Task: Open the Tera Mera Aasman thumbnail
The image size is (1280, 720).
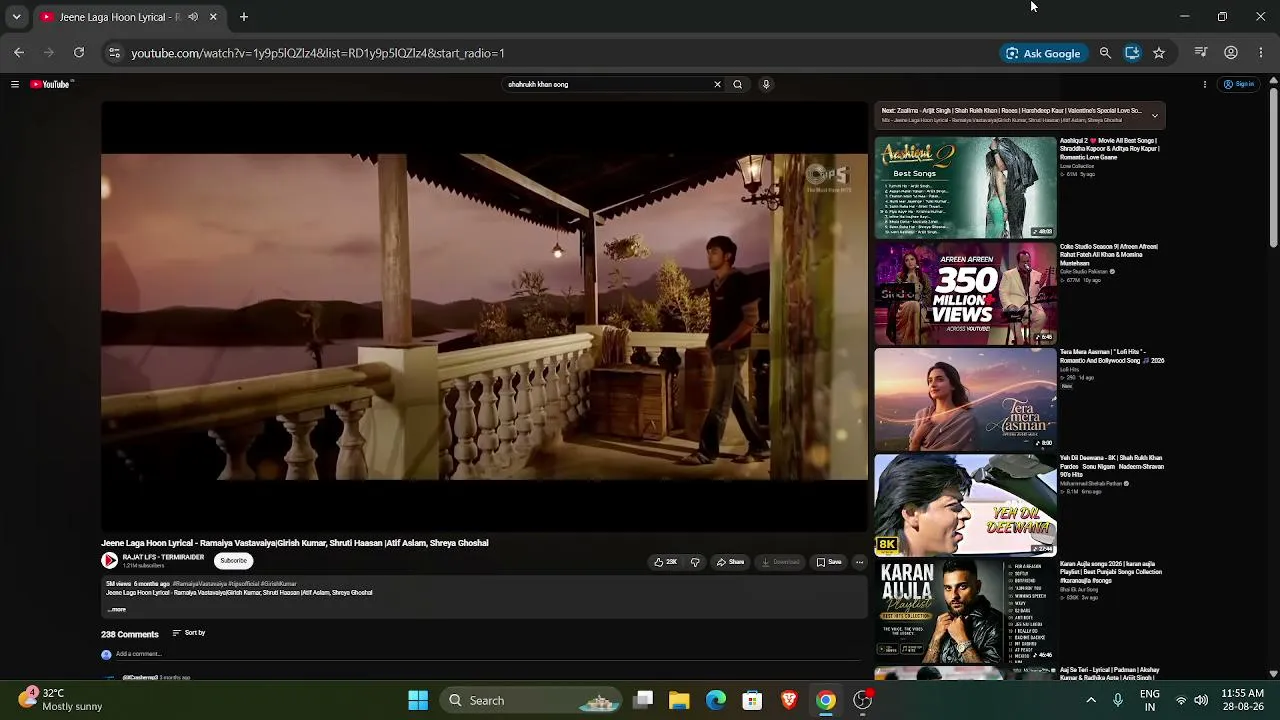Action: point(965,399)
